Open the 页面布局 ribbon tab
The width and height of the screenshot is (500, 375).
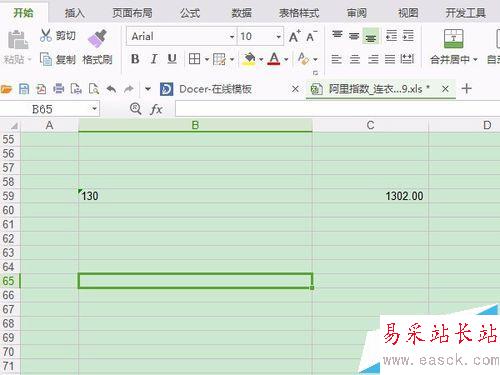coord(132,13)
